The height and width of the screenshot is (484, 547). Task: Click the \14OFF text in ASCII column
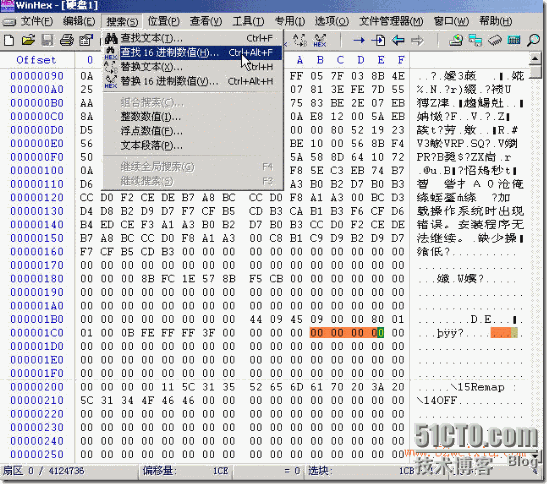tap(437, 401)
